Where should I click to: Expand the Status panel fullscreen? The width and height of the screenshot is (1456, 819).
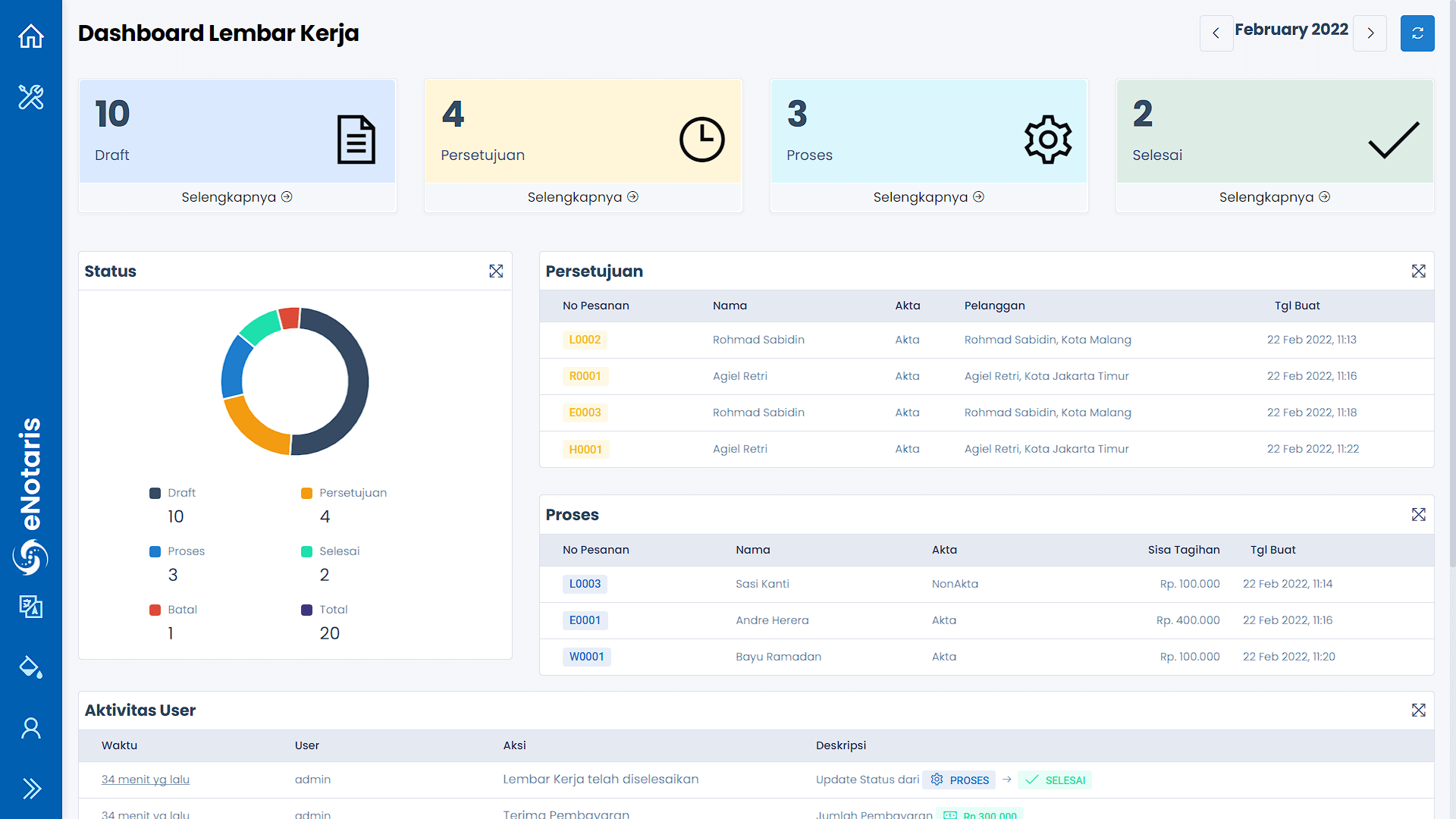496,271
